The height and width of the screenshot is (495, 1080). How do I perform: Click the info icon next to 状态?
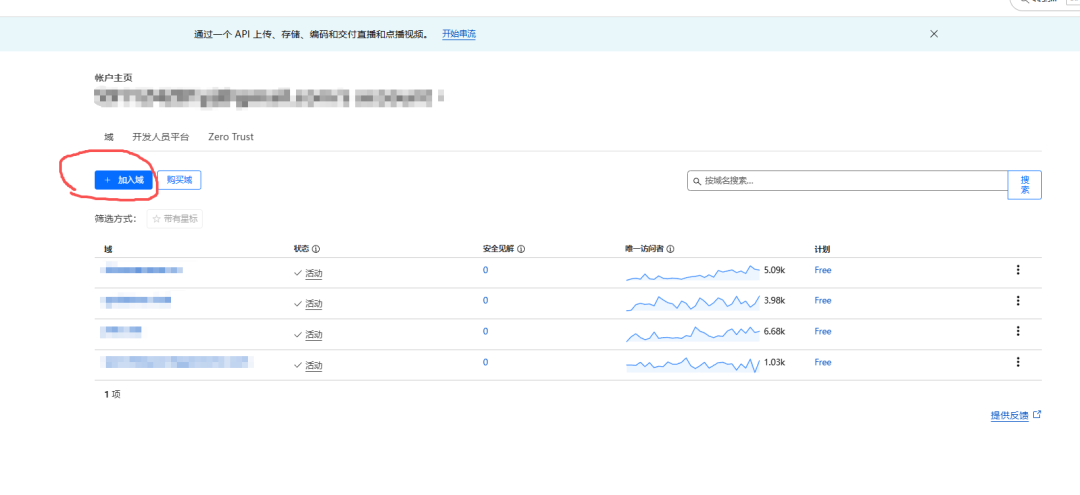tap(316, 250)
